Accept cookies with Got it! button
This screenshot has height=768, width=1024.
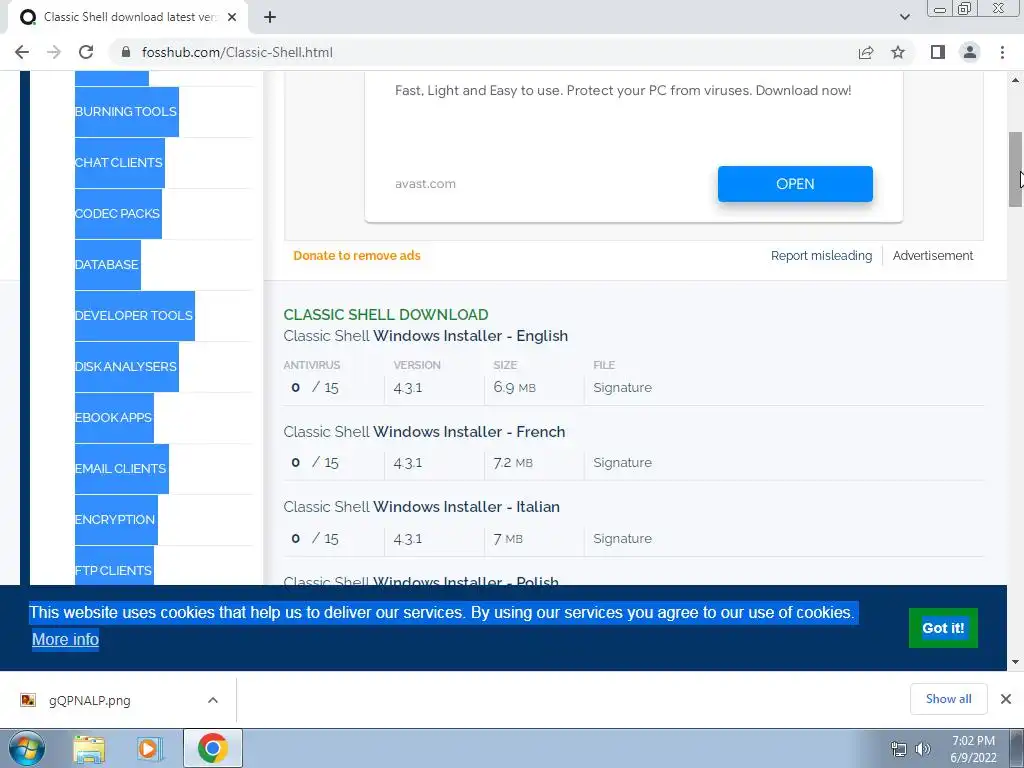(x=943, y=628)
